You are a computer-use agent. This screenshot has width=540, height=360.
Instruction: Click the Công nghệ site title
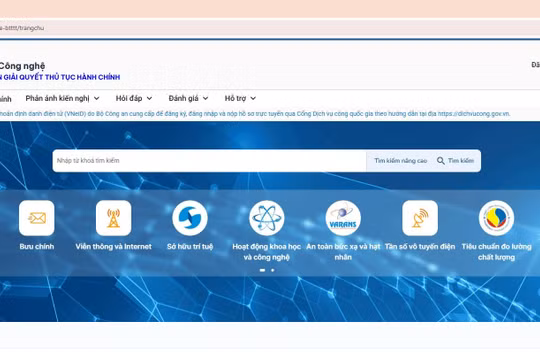[22, 65]
